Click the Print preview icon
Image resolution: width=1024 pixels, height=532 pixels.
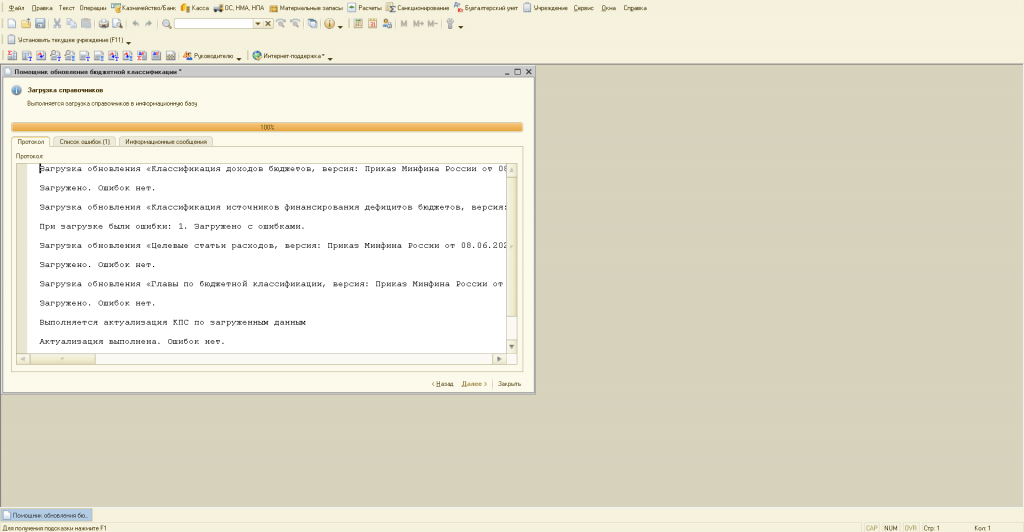point(117,23)
